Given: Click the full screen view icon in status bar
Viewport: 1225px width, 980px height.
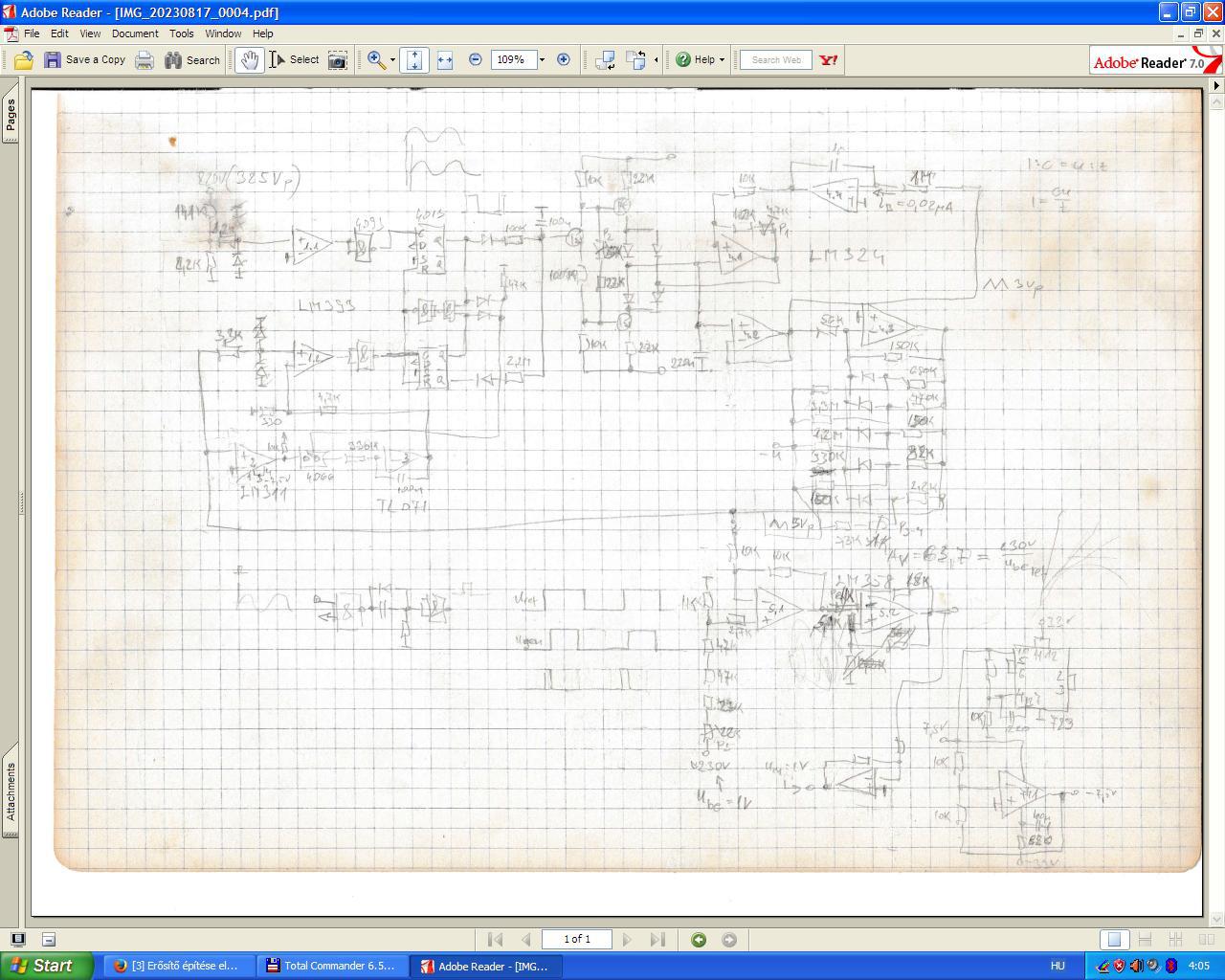Looking at the screenshot, I should pos(17,940).
